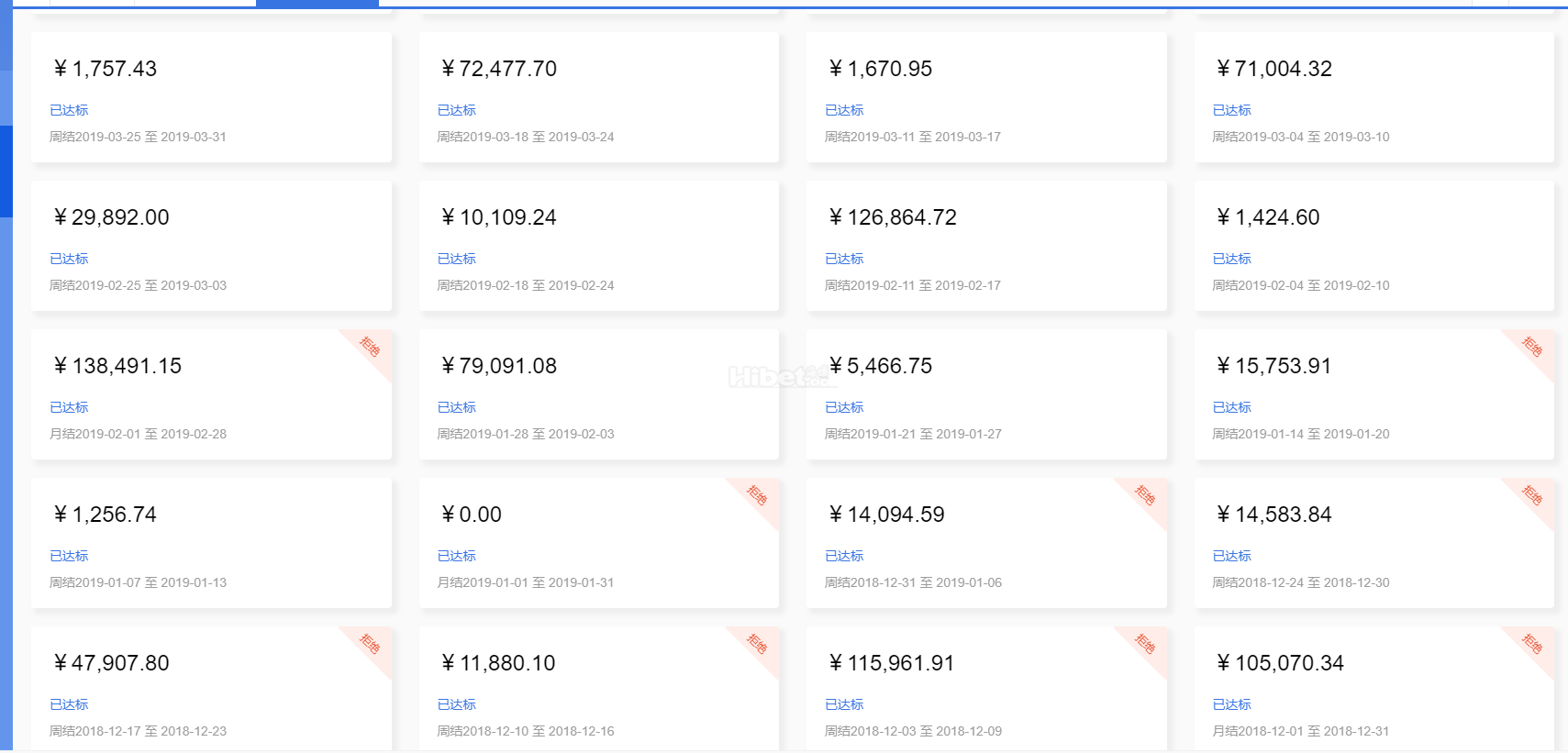Viewport: 1568px width, 753px height.
Task: Select the ¥29,892.00 settlement amount
Action: click(111, 217)
